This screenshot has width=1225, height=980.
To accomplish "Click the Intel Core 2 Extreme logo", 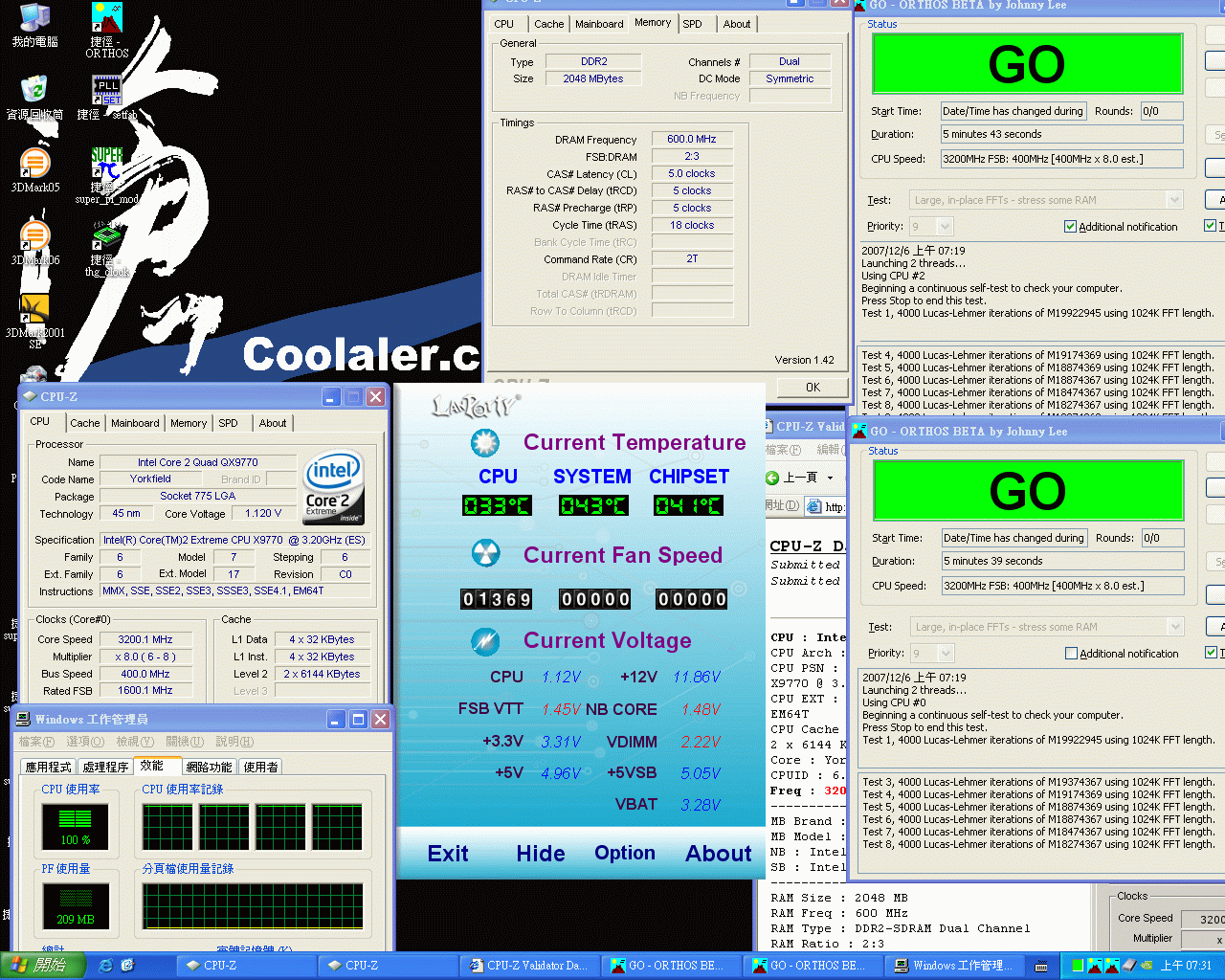I will pos(333,488).
